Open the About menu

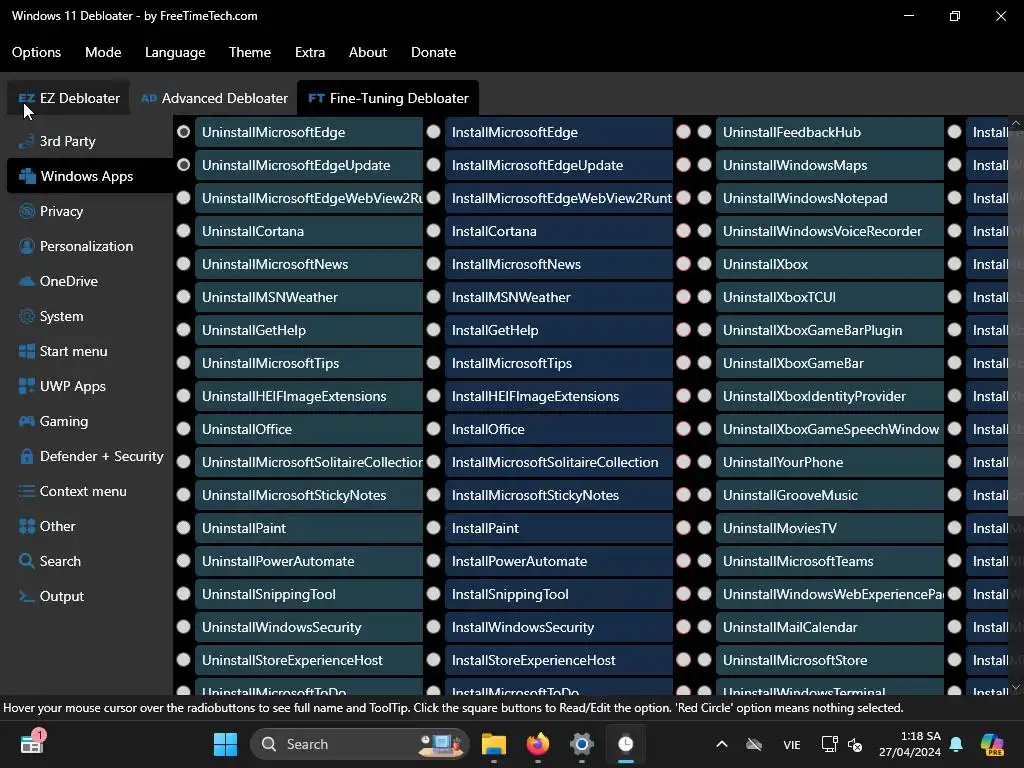(x=368, y=52)
